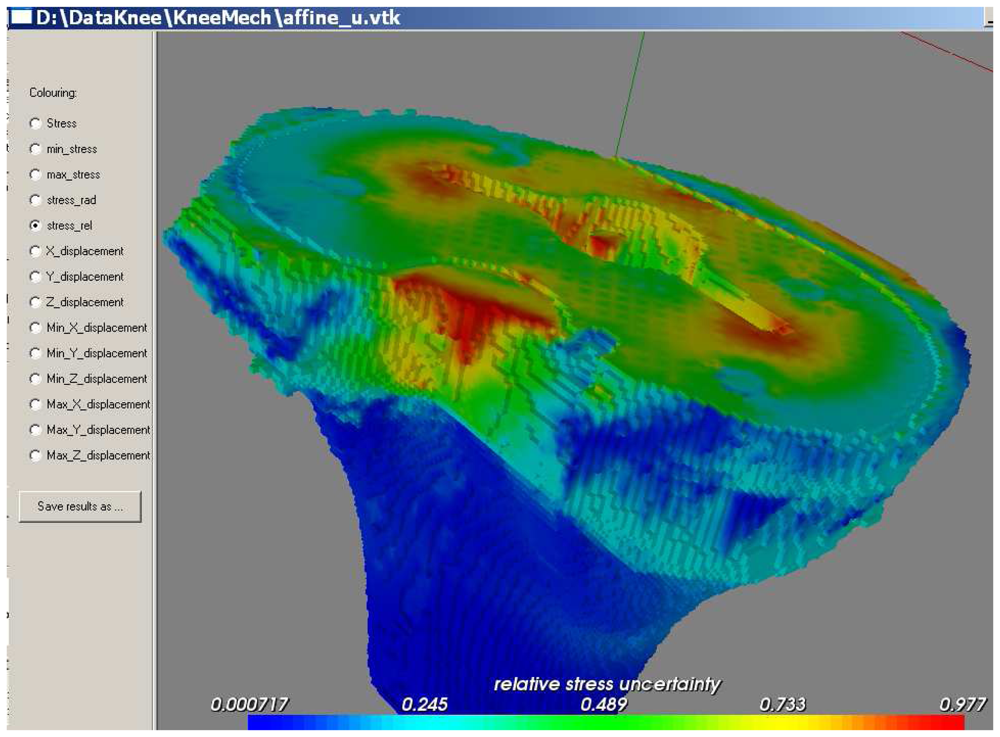Select Min_Z_displacement option
Screen dimensions: 1000x737
click(x=37, y=379)
